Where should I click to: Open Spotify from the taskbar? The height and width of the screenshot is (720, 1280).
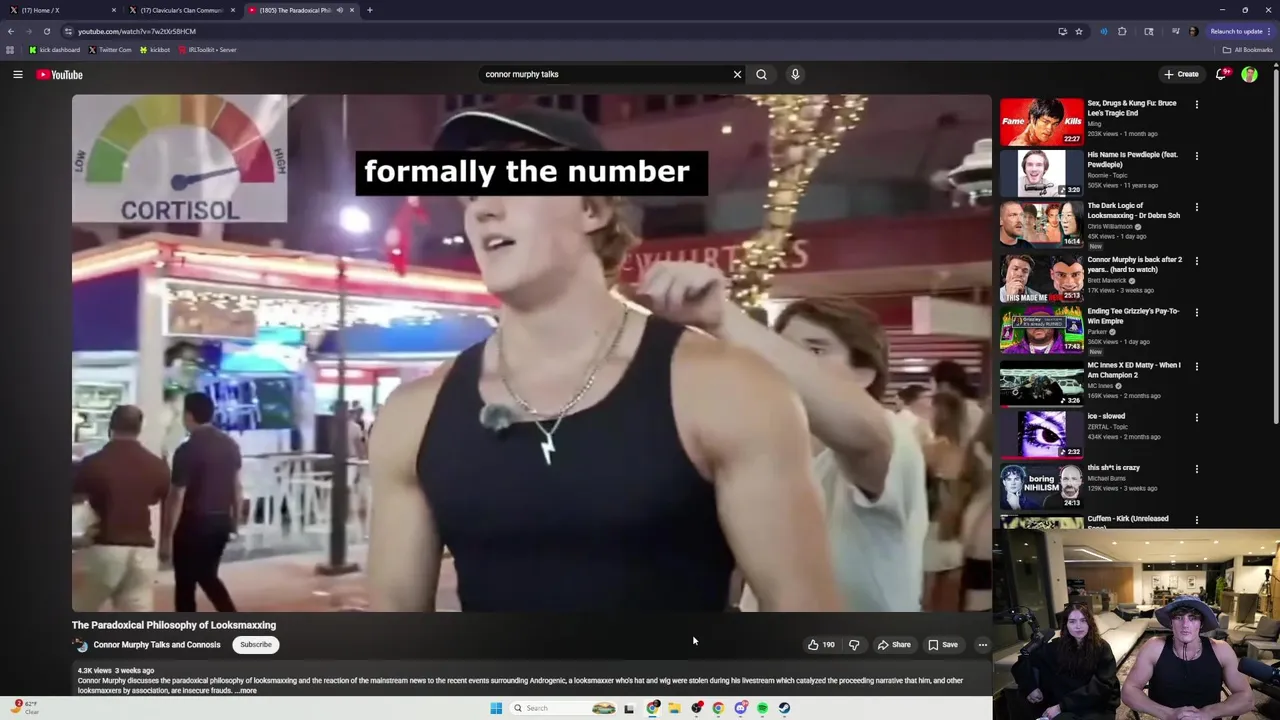[x=762, y=708]
